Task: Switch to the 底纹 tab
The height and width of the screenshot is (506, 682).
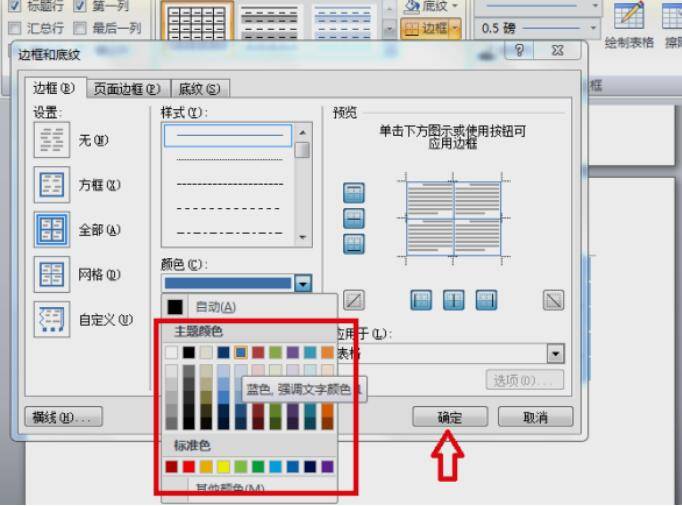Action: [x=198, y=89]
